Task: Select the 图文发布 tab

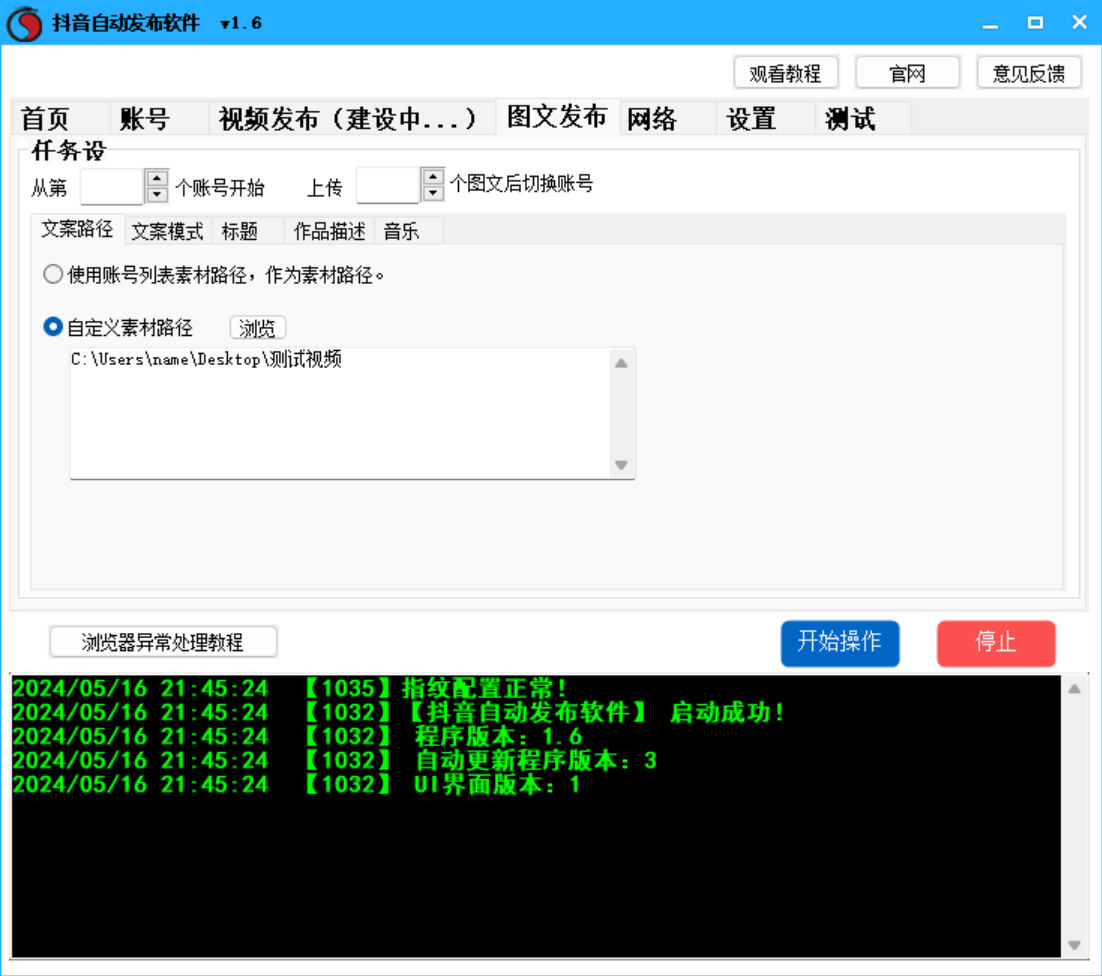Action: pyautogui.click(x=557, y=117)
